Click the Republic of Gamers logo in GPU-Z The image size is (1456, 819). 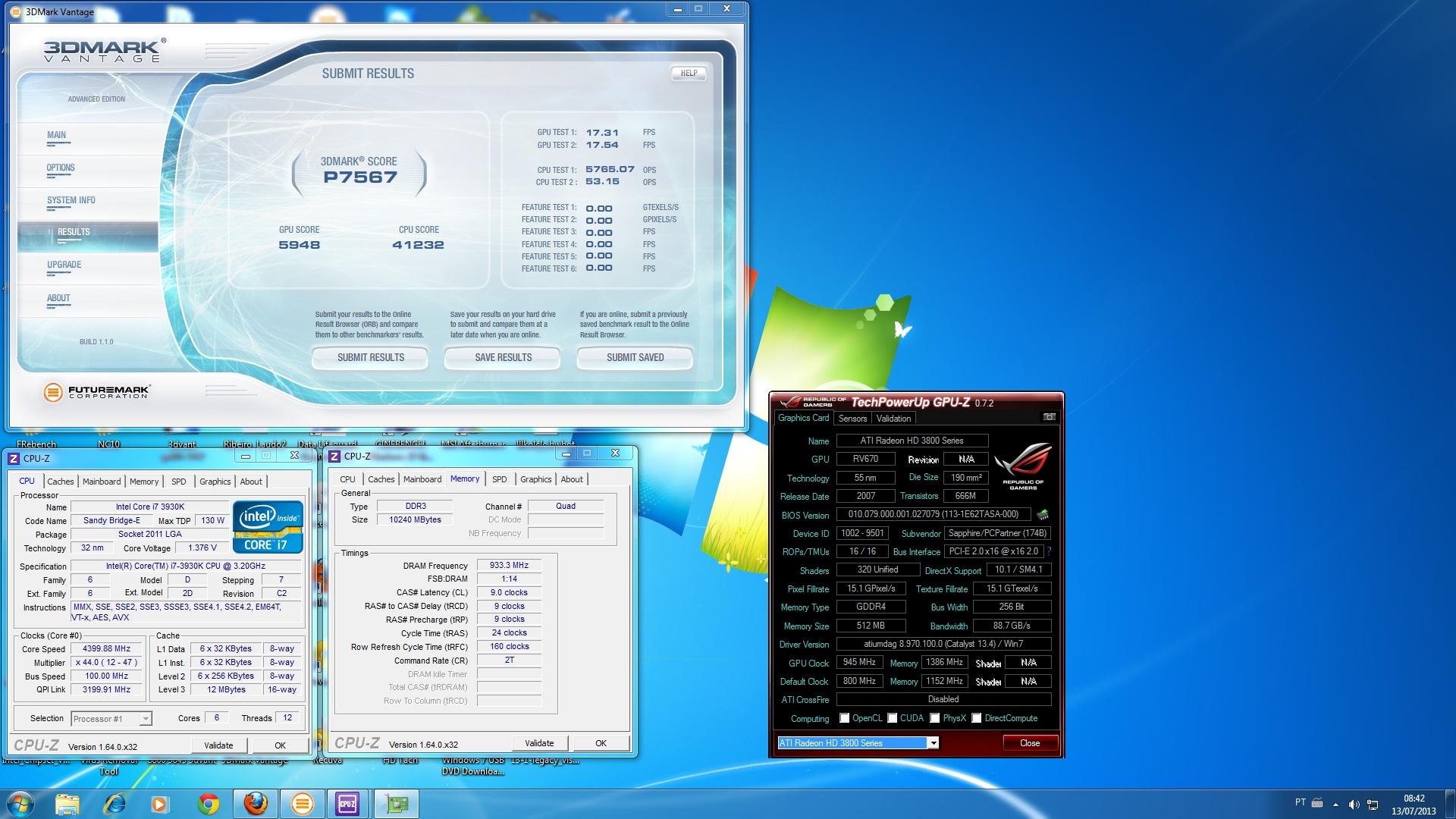pyautogui.click(x=1023, y=465)
